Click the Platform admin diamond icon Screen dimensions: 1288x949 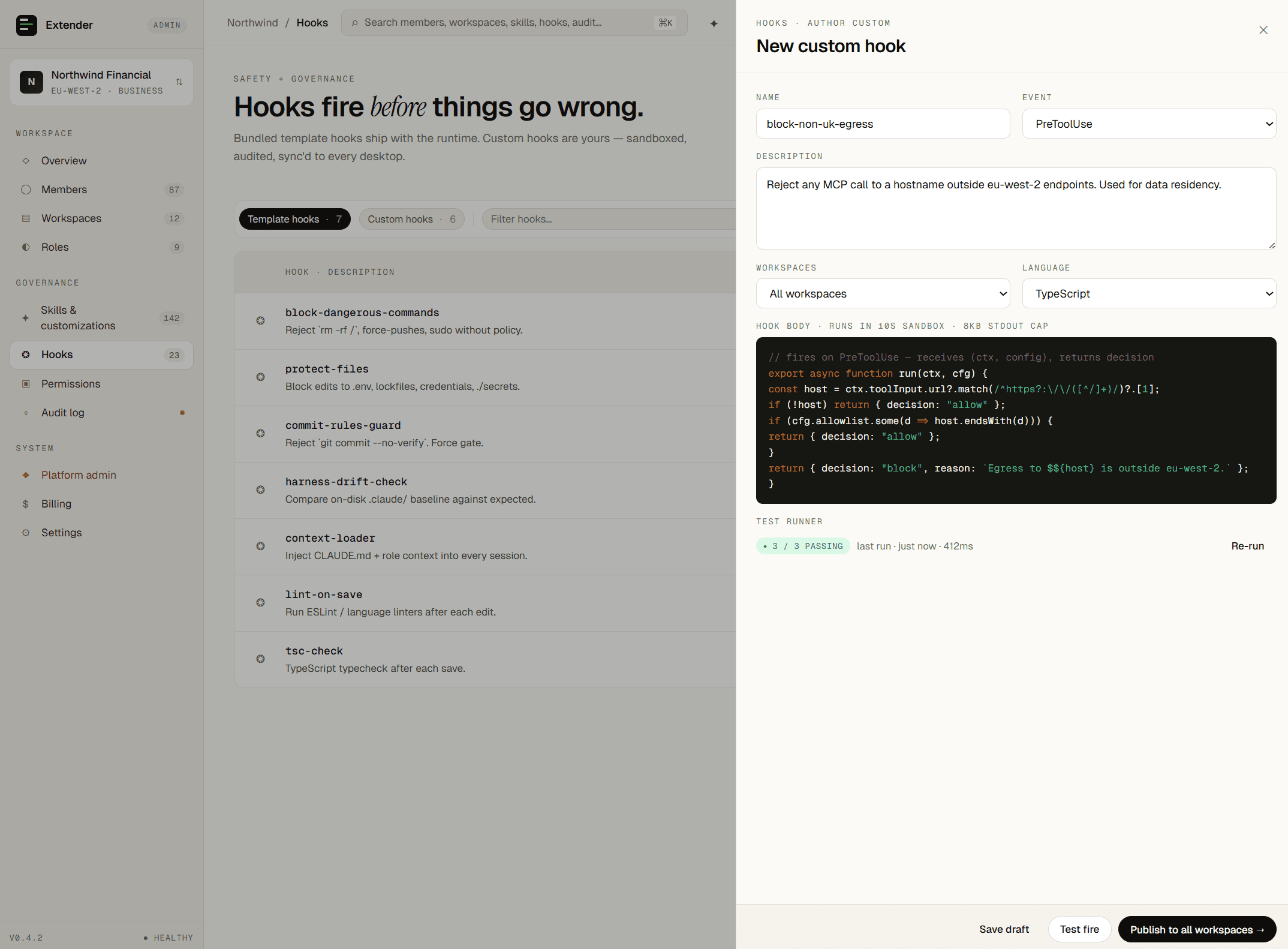pyautogui.click(x=26, y=475)
